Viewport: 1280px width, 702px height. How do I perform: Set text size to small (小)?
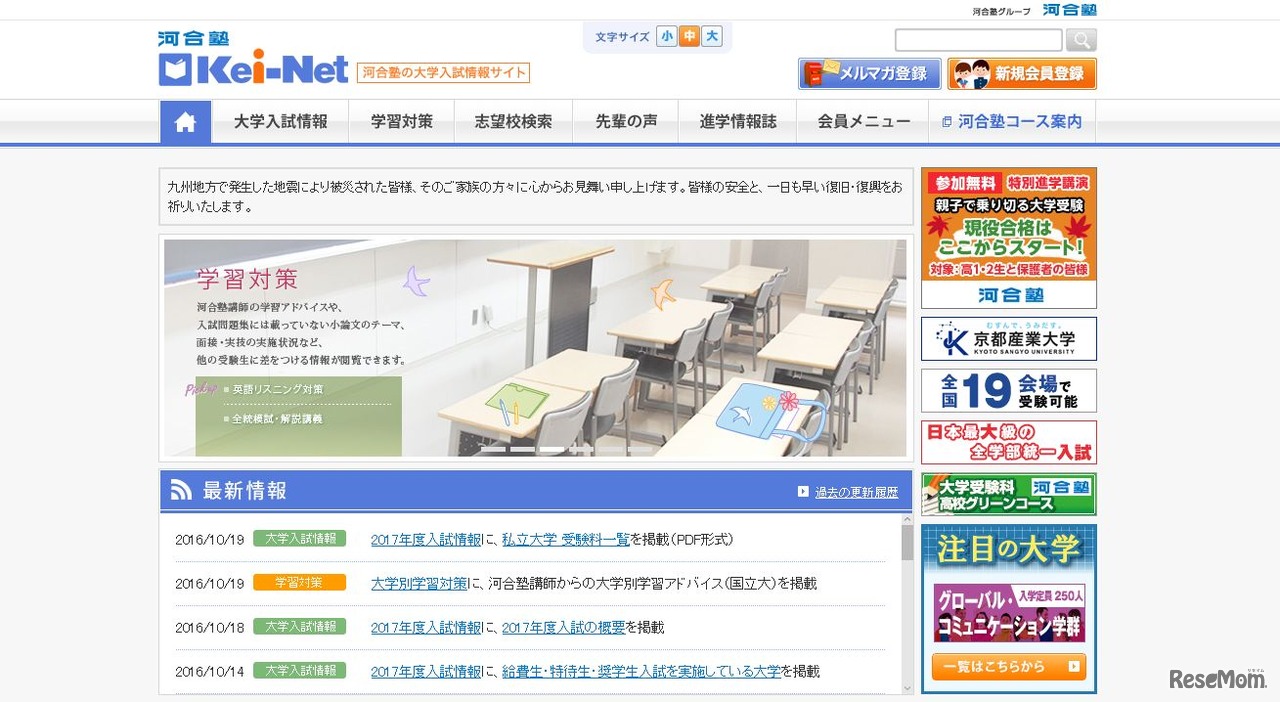point(667,37)
